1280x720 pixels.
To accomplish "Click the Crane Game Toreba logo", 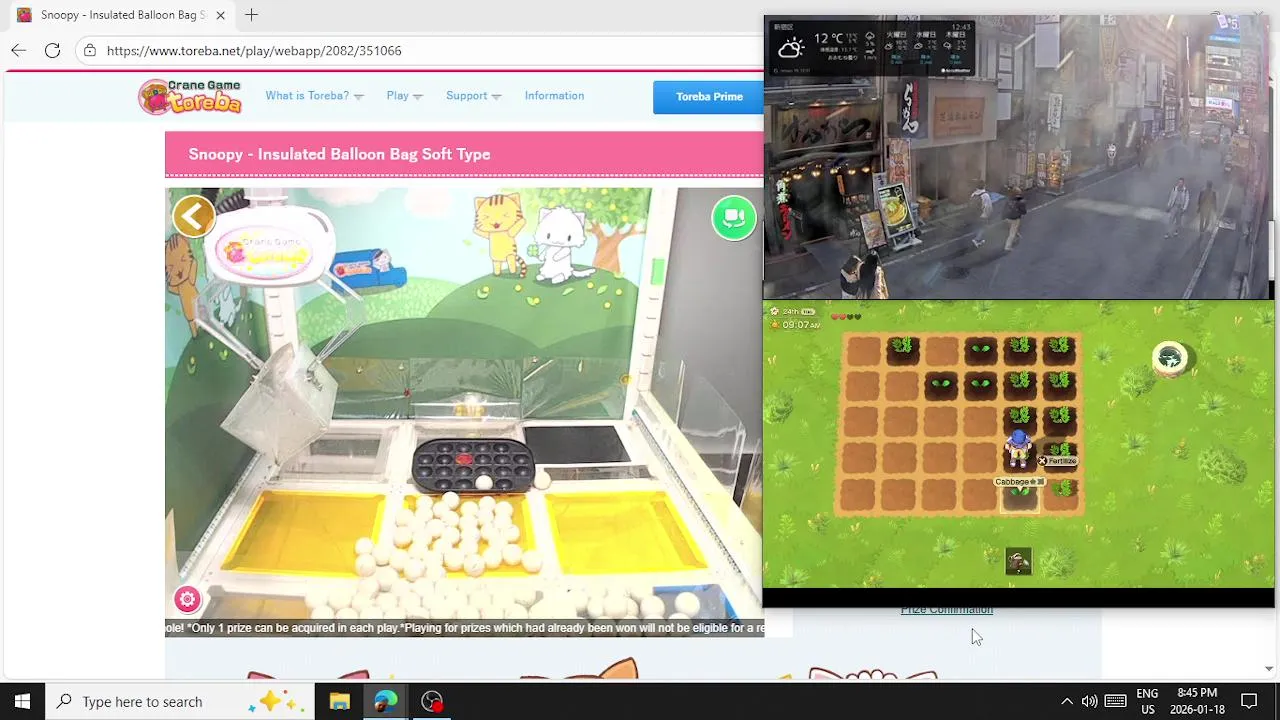I will click(190, 96).
